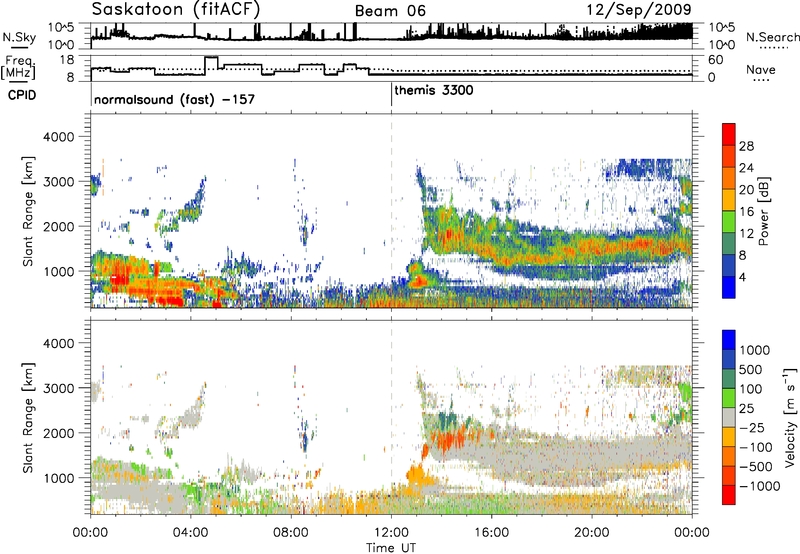Click '2000' on the power panel range axis

59,226
